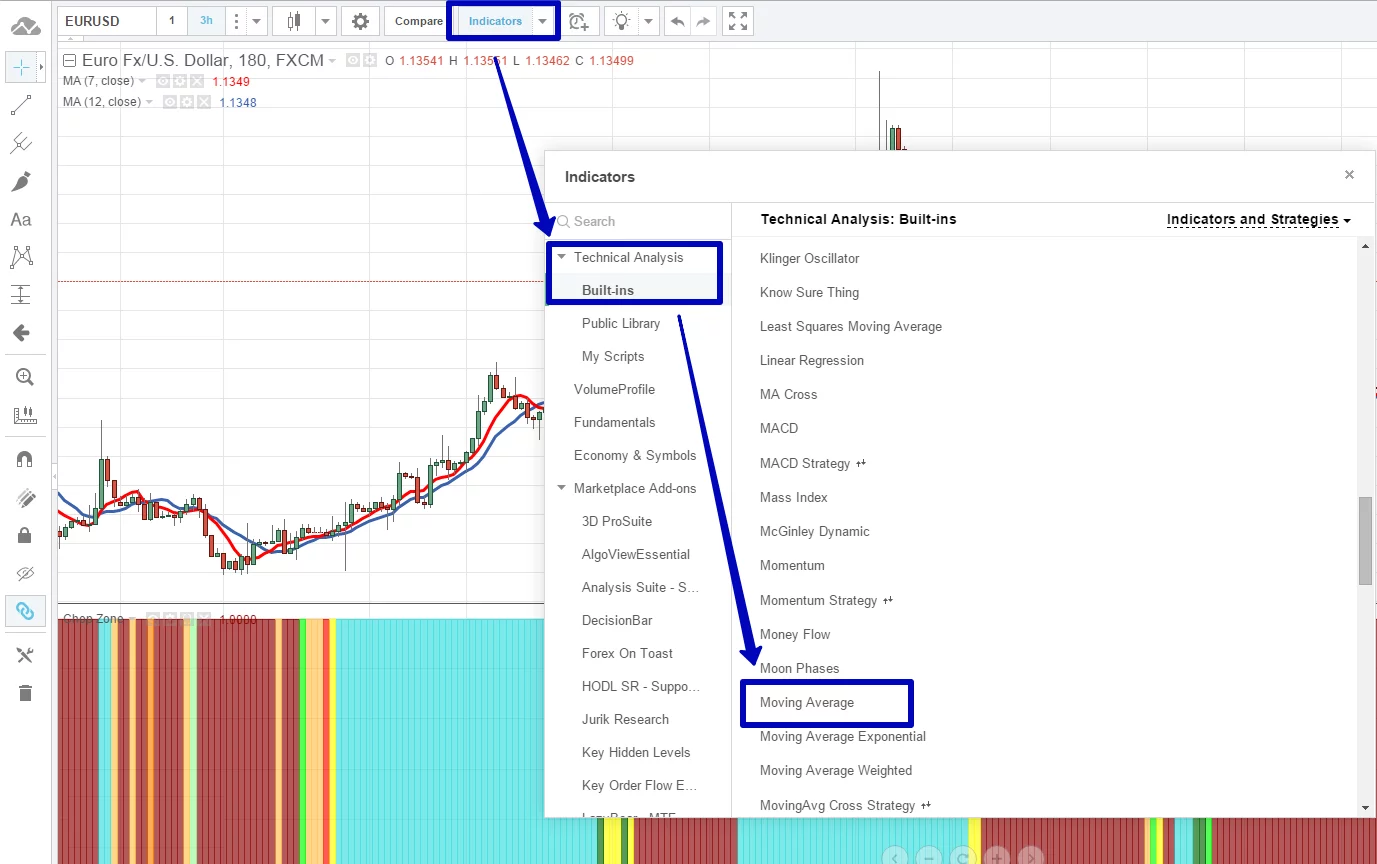1377x864 pixels.
Task: Collapse the Euro Fx/U.S. Dollar legend box
Action: point(70,60)
